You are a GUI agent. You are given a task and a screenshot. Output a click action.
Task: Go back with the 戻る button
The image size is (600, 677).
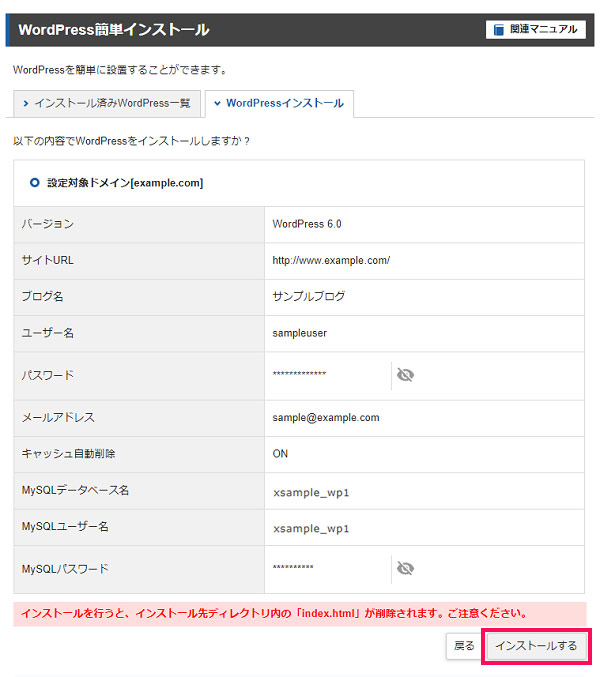464,645
